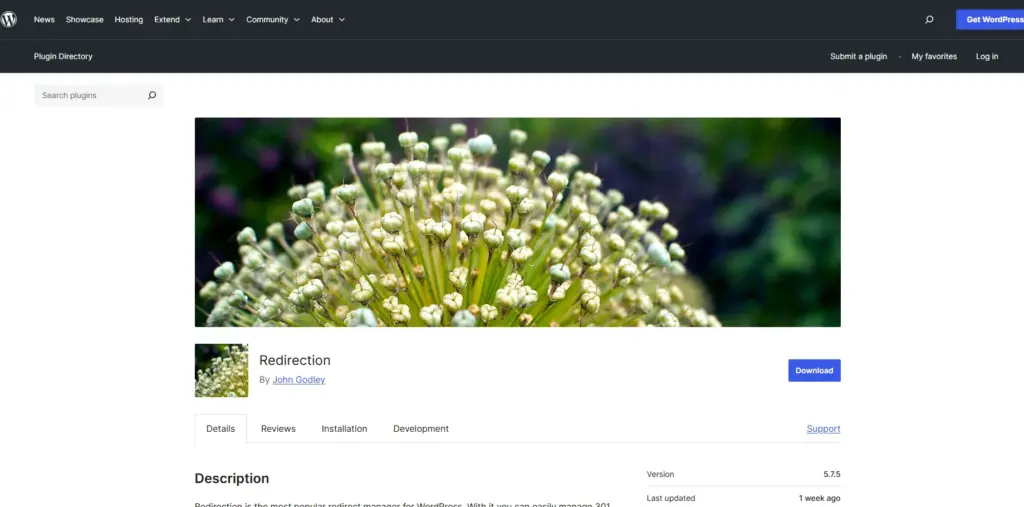Submit plugin search via magnifier icon

[152, 95]
